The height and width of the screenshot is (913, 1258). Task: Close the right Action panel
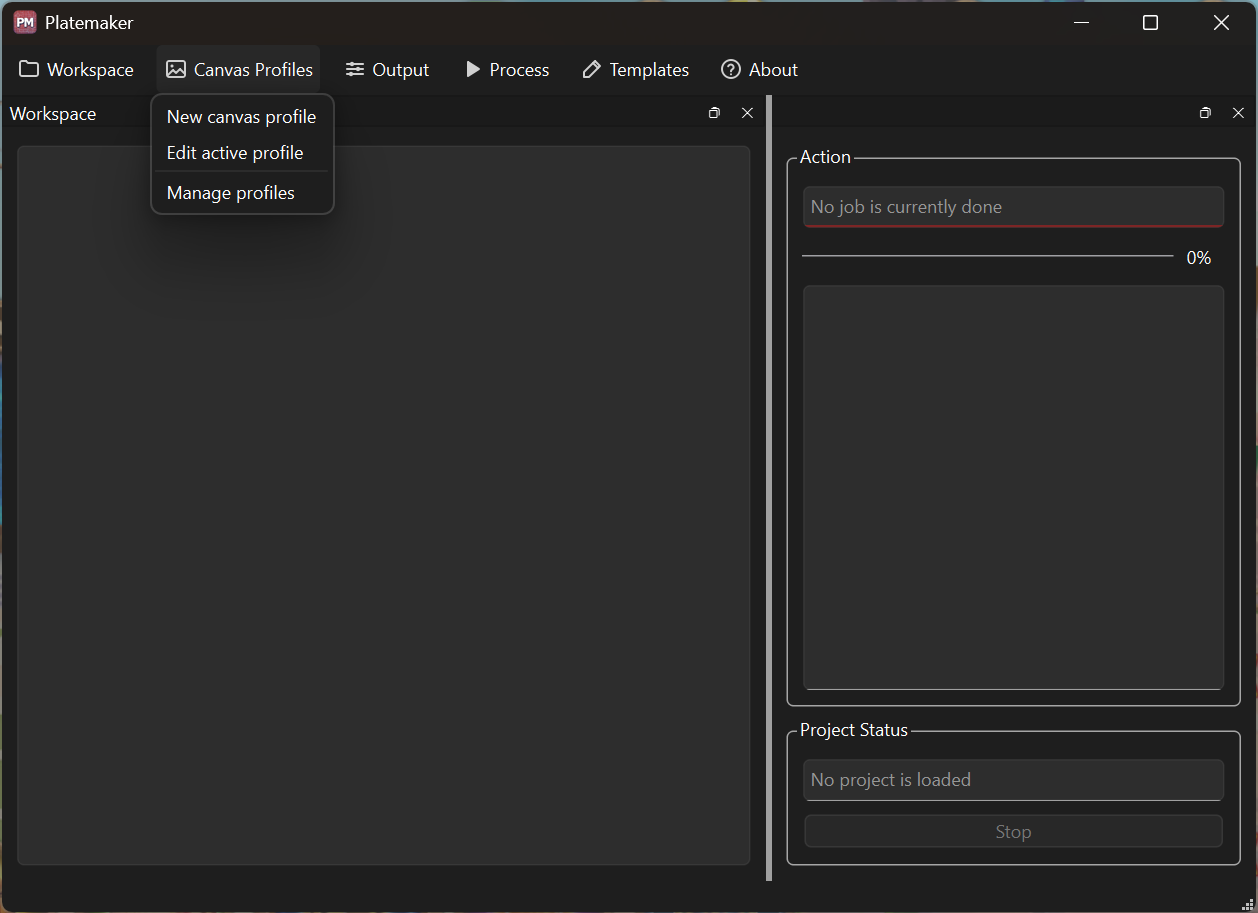click(x=1238, y=113)
